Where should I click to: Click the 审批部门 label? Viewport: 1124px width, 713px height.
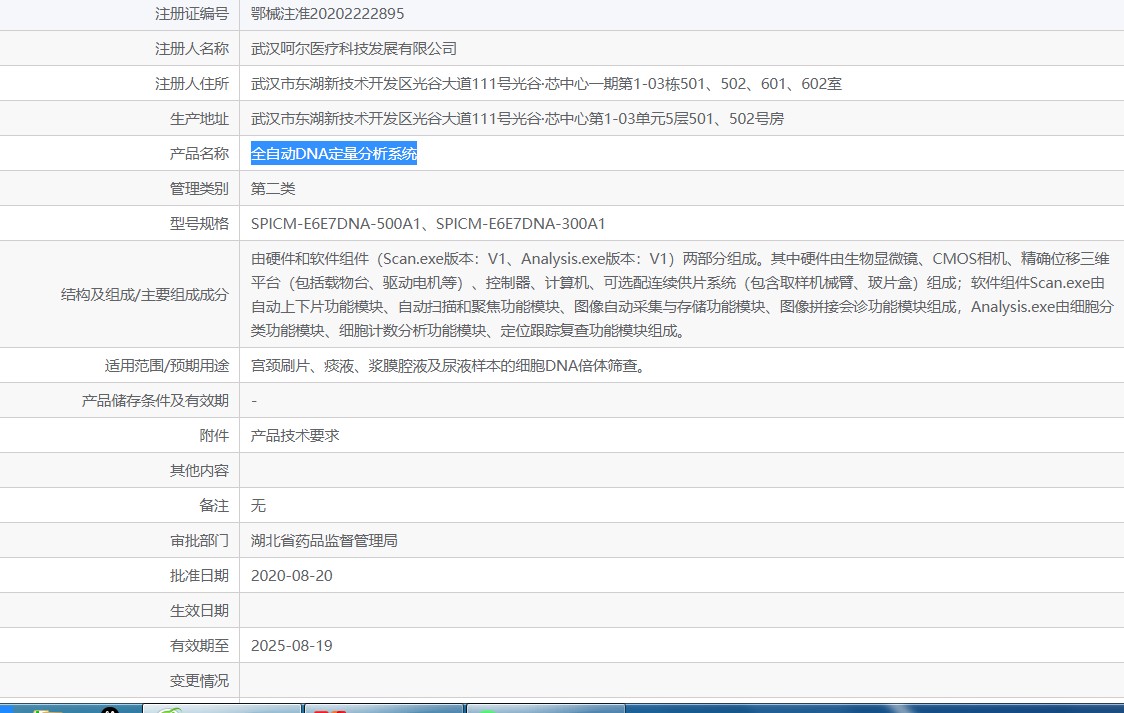[199, 542]
